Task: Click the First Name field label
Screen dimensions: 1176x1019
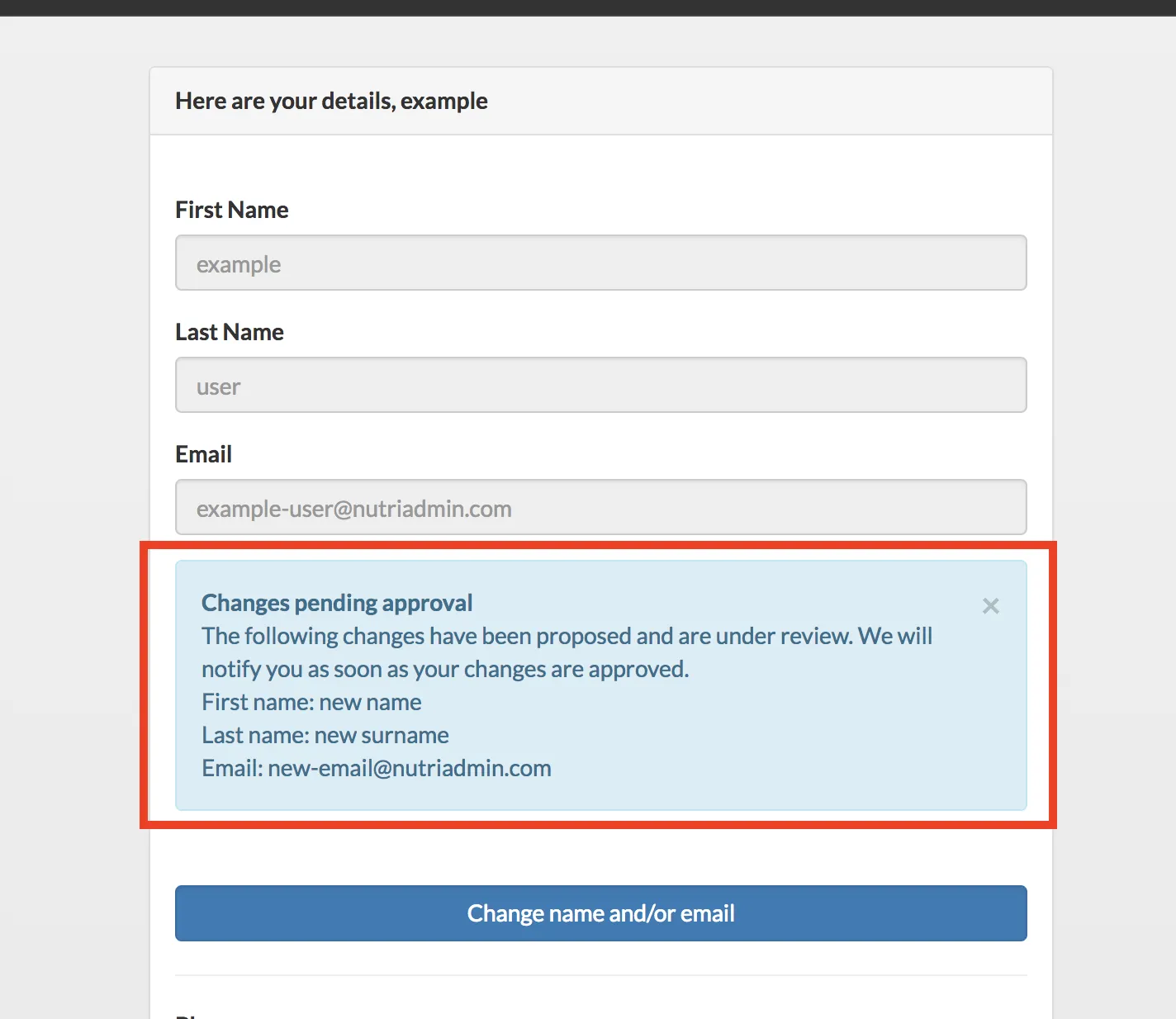Action: 231,210
